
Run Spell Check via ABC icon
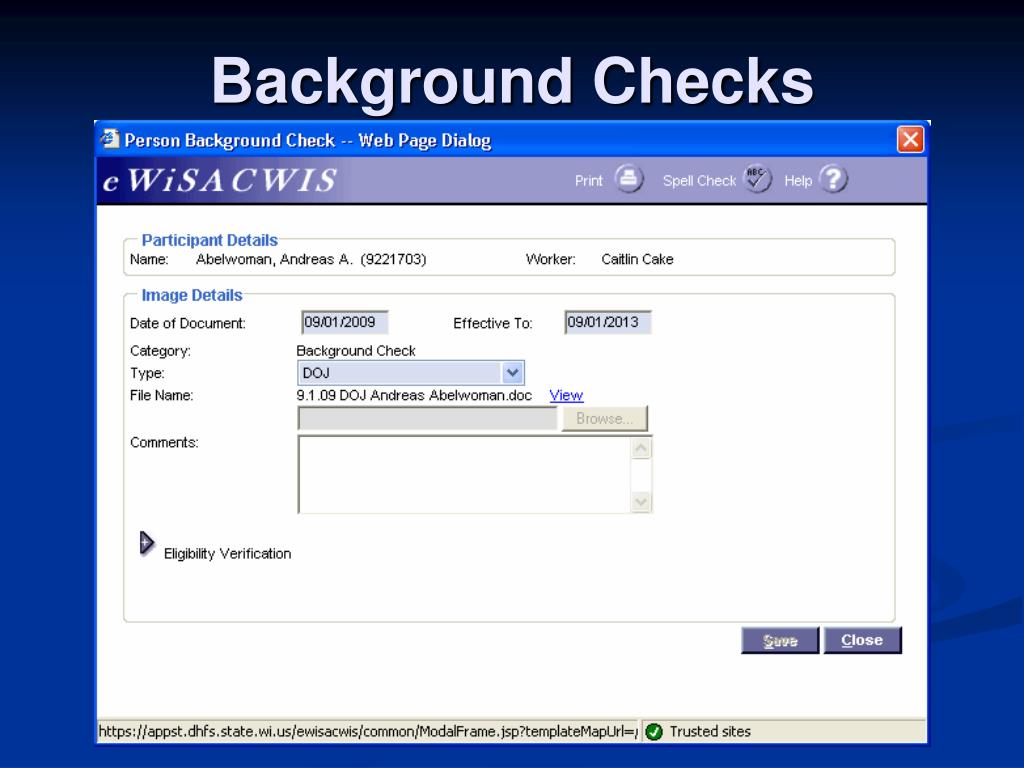coord(757,180)
